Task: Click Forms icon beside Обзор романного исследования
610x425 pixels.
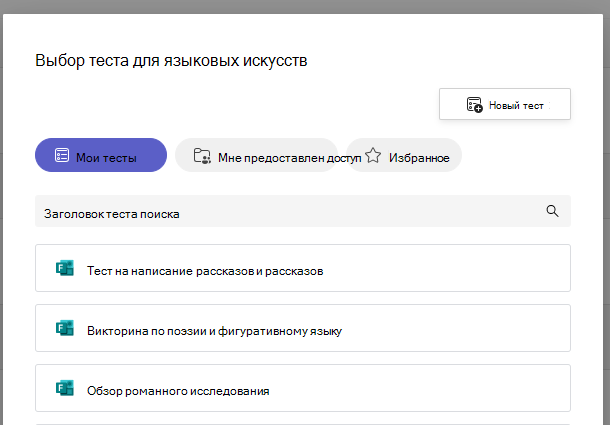Action: [x=65, y=388]
